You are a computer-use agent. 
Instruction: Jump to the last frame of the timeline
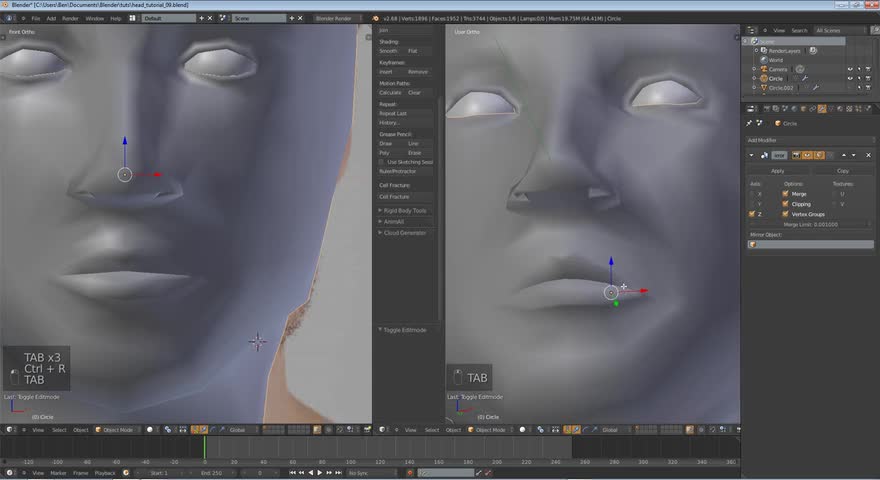tap(338, 473)
